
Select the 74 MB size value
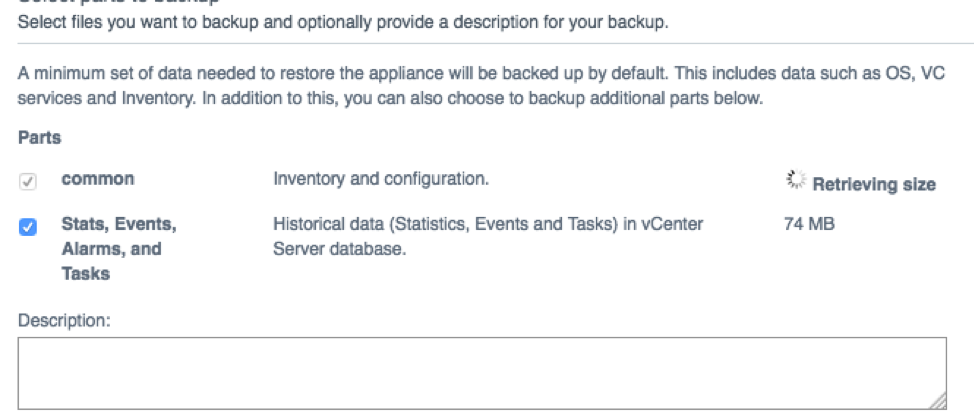(x=809, y=224)
